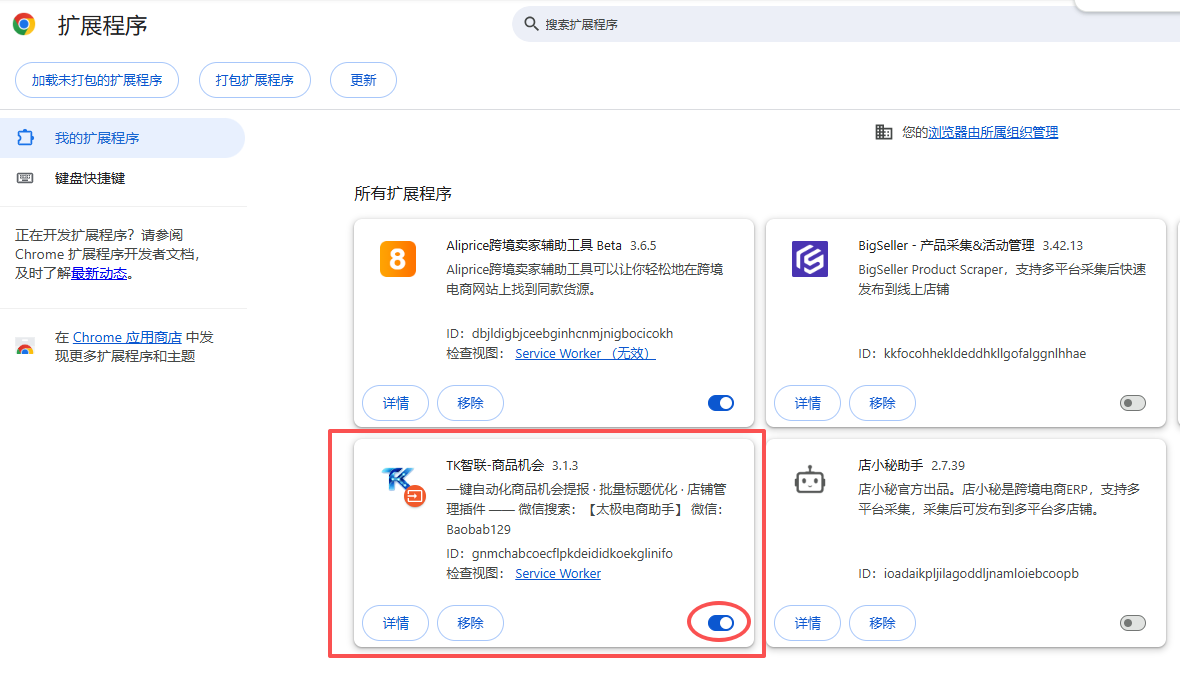Select 我的扩展程序 sidebar icon
1180x692 pixels.
point(25,137)
